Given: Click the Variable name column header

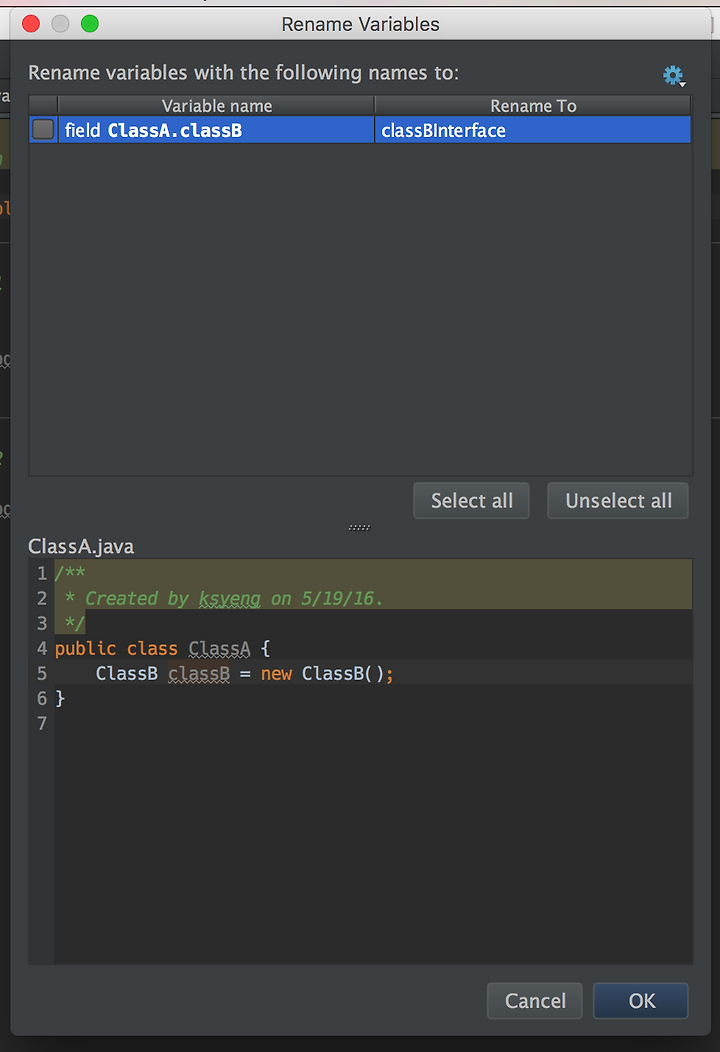Looking at the screenshot, I should click(x=217, y=106).
